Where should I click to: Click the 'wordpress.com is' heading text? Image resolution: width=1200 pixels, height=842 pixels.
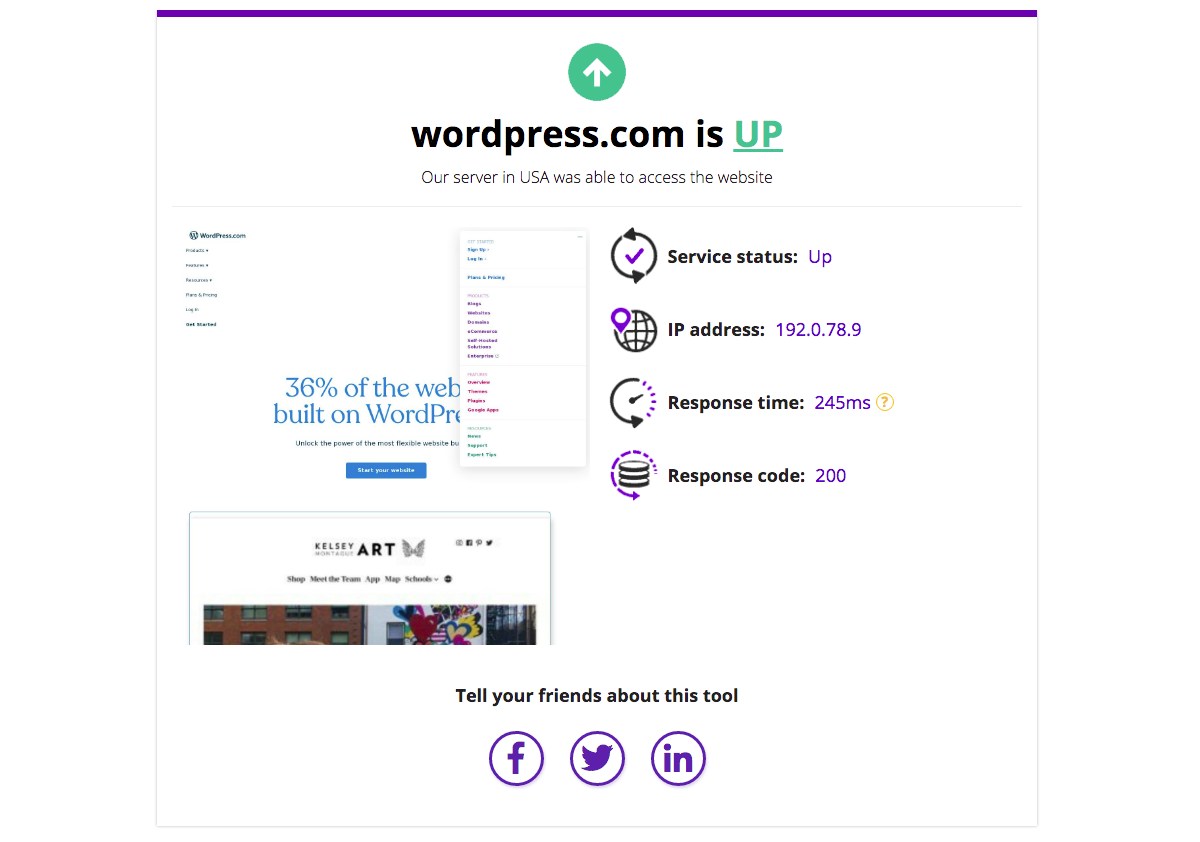click(567, 133)
